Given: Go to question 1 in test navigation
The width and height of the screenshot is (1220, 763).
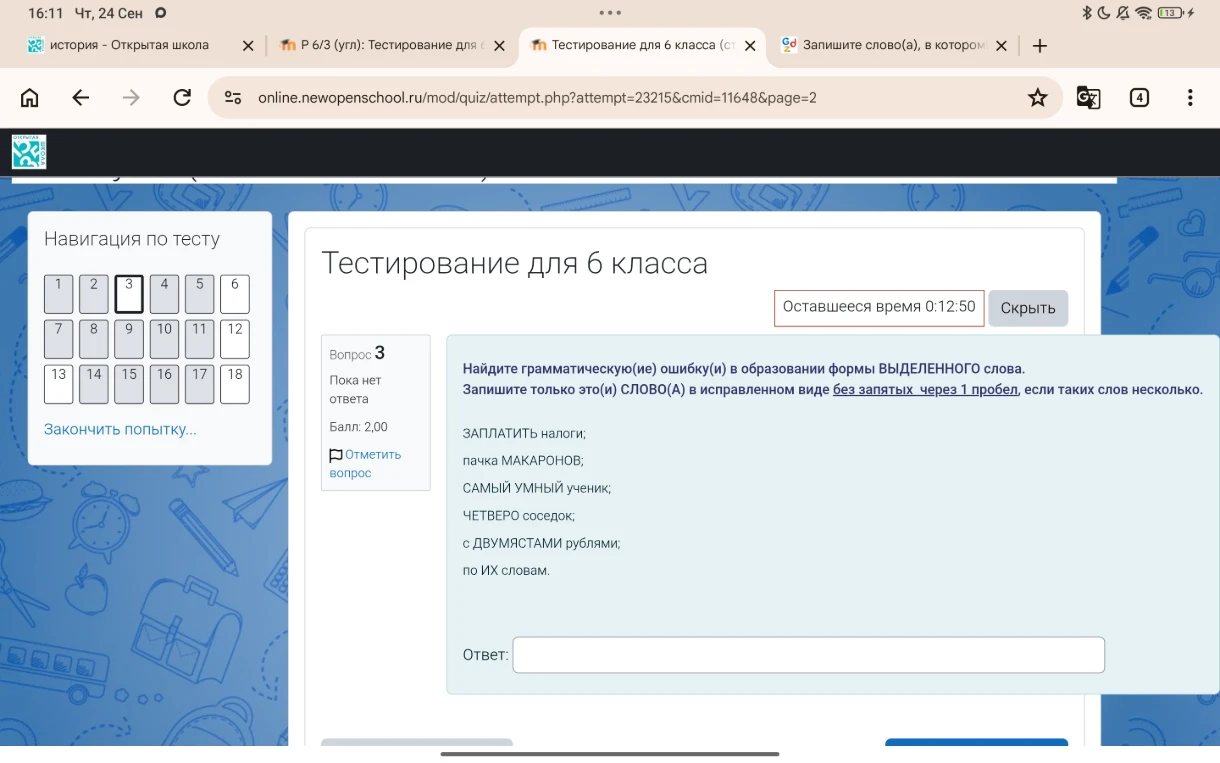Looking at the screenshot, I should point(59,294).
